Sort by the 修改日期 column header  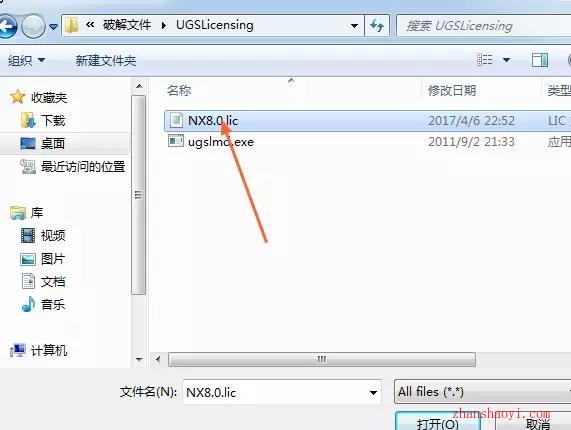pos(452,90)
